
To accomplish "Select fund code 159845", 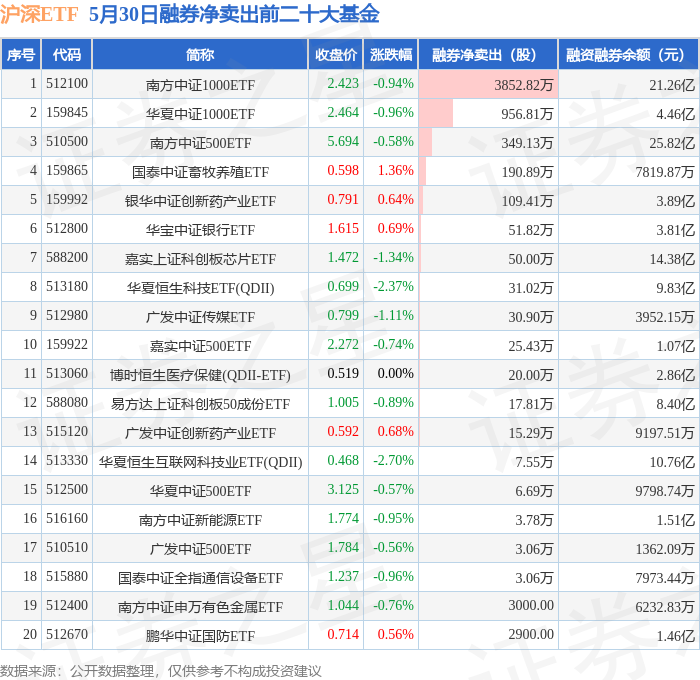I will coord(67,113).
